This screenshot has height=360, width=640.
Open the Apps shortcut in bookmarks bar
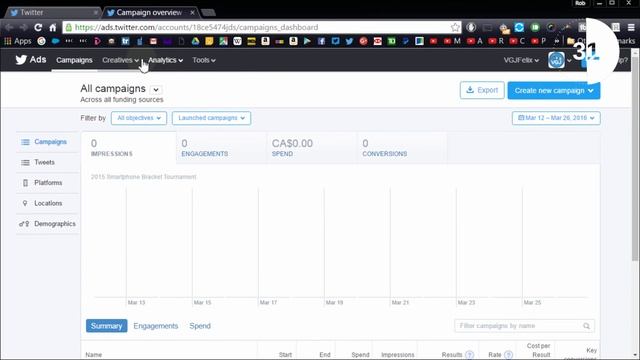point(18,41)
